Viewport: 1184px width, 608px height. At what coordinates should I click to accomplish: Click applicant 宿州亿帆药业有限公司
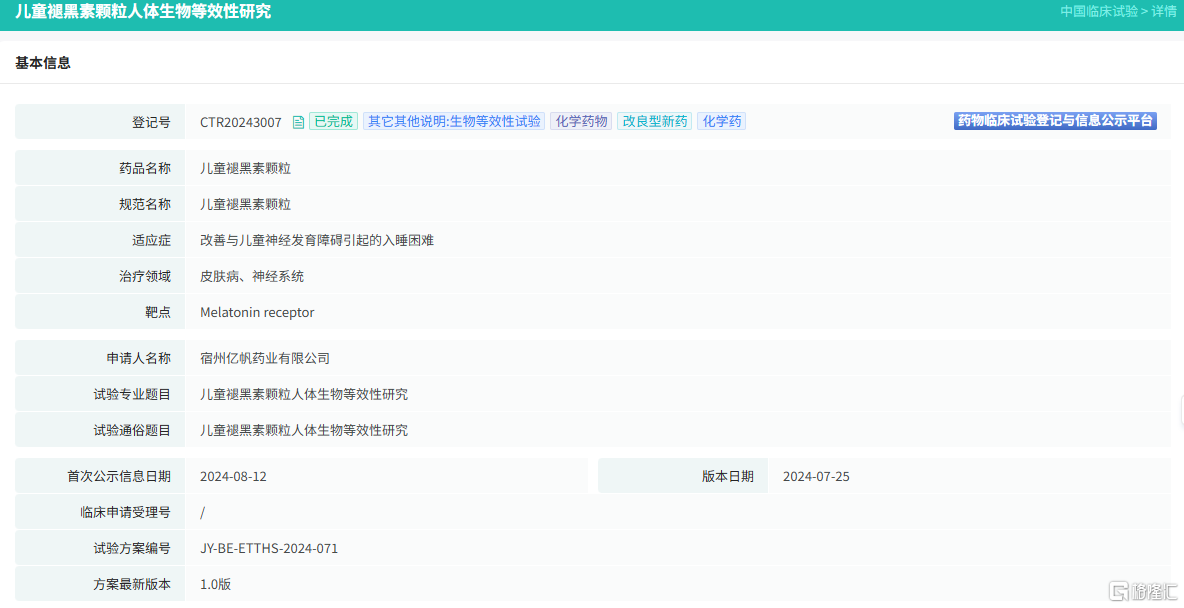click(x=265, y=359)
